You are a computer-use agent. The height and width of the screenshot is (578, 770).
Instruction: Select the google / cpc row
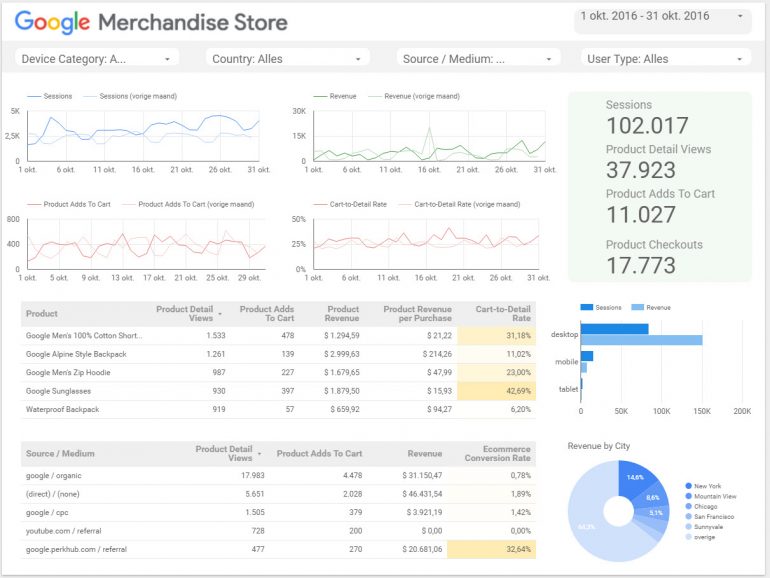click(278, 512)
